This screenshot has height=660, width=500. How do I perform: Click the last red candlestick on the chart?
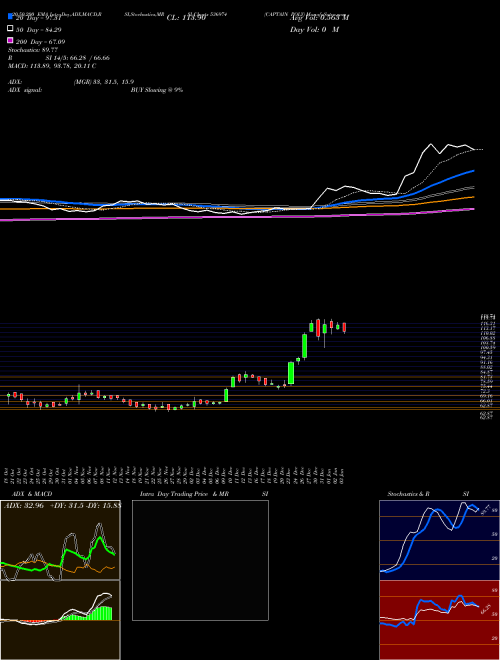point(344,327)
